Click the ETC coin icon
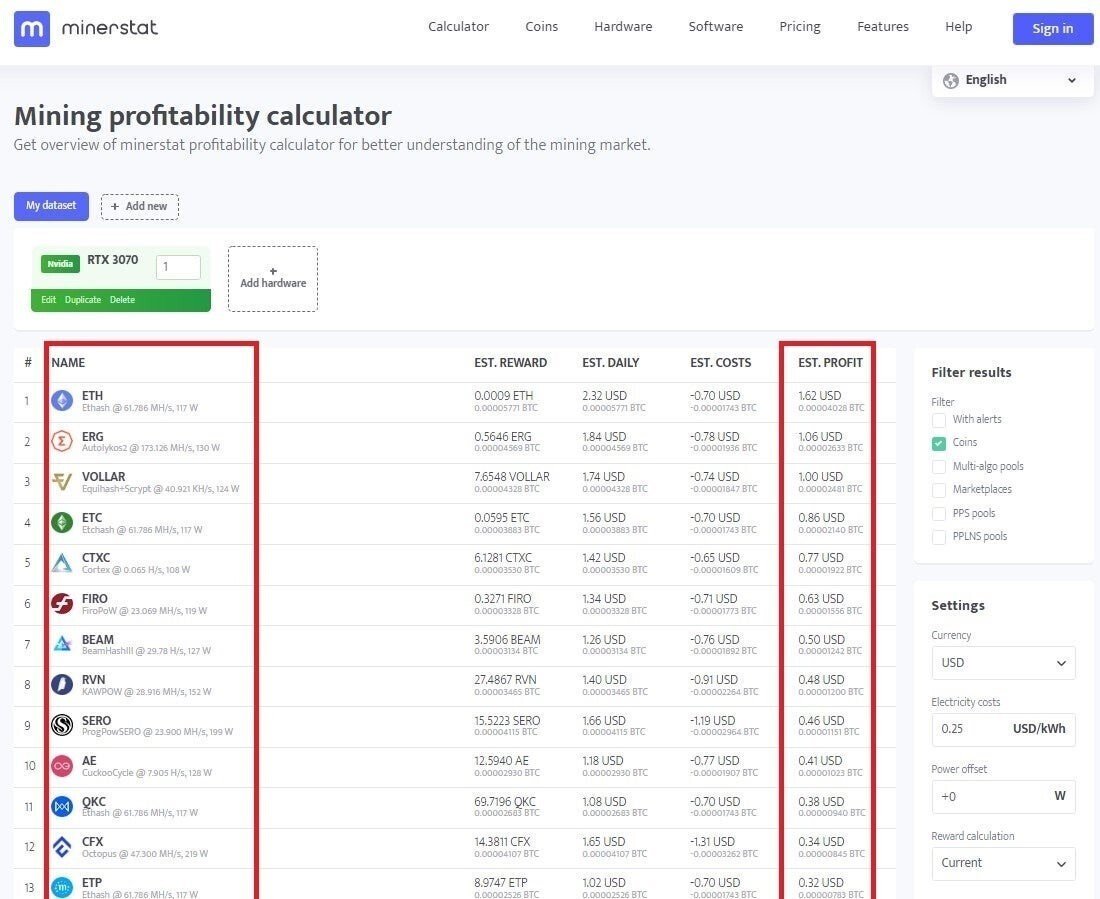The width and height of the screenshot is (1100, 899). [62, 522]
